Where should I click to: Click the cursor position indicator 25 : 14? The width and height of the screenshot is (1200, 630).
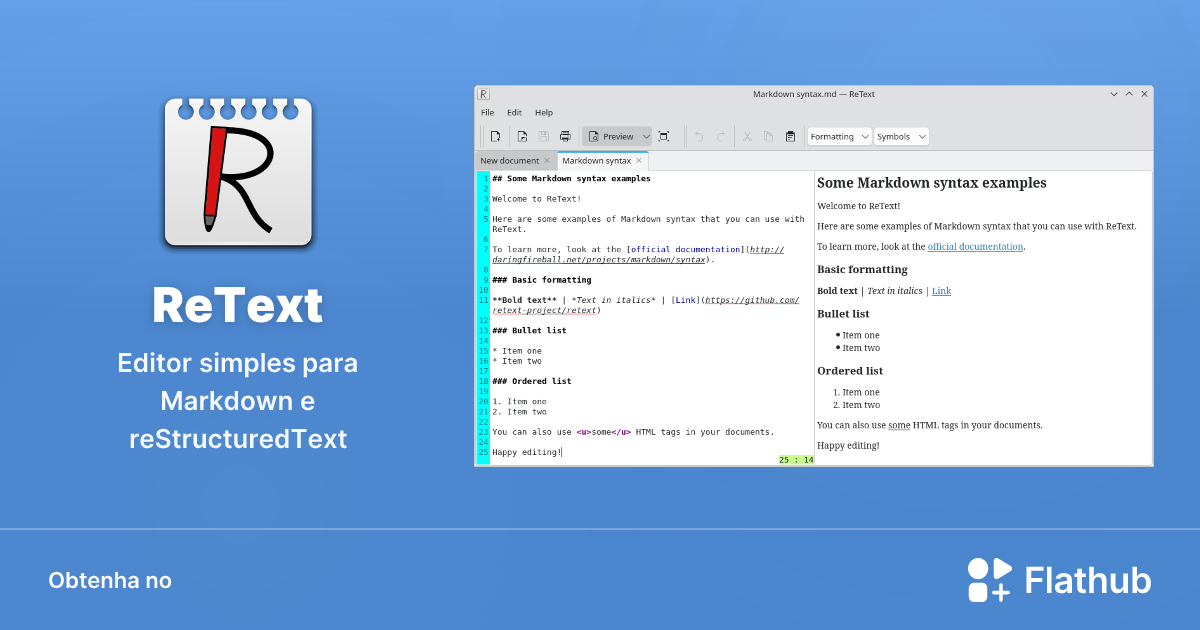795,458
